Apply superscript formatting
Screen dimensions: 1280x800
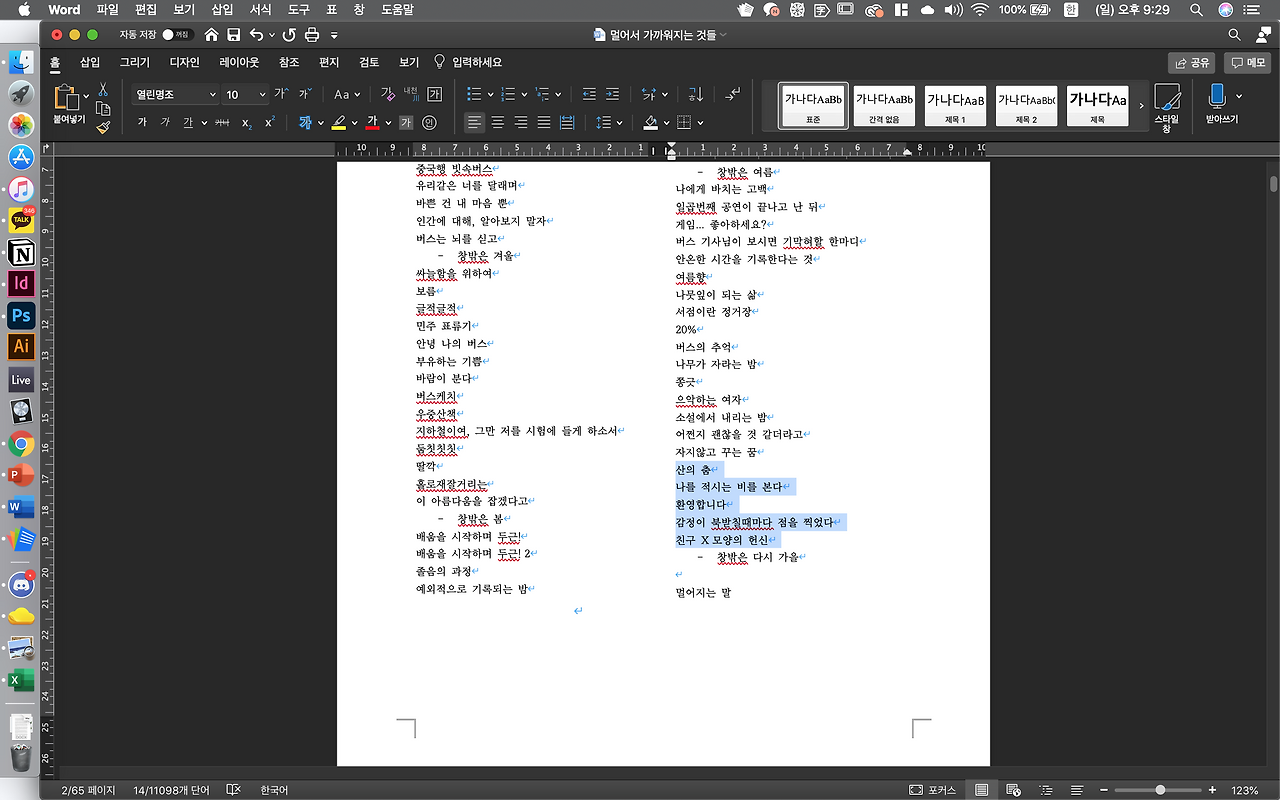tap(271, 121)
